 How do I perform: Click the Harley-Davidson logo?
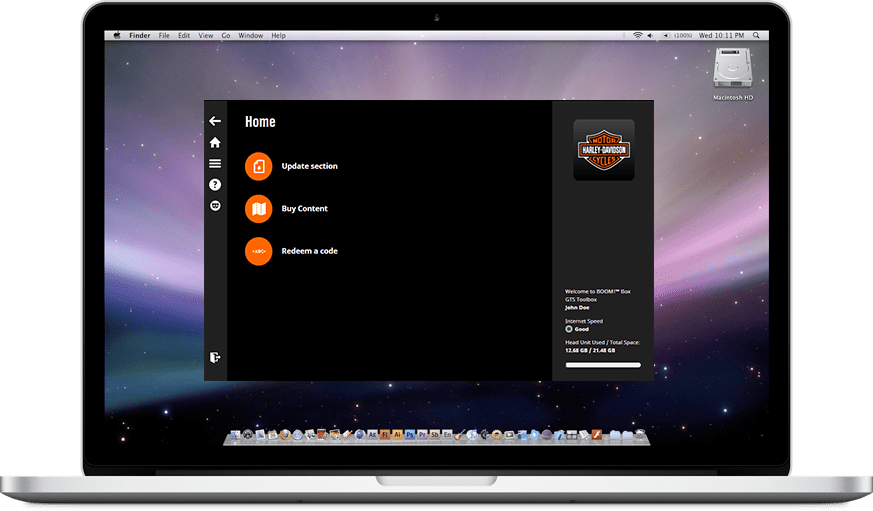click(x=604, y=150)
